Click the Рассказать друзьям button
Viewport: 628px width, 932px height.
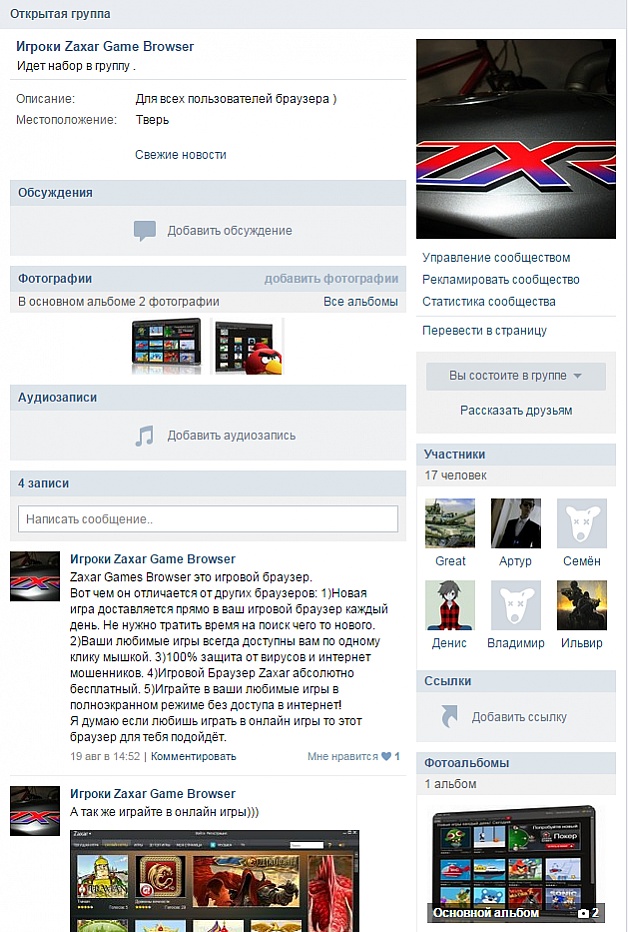tap(516, 410)
